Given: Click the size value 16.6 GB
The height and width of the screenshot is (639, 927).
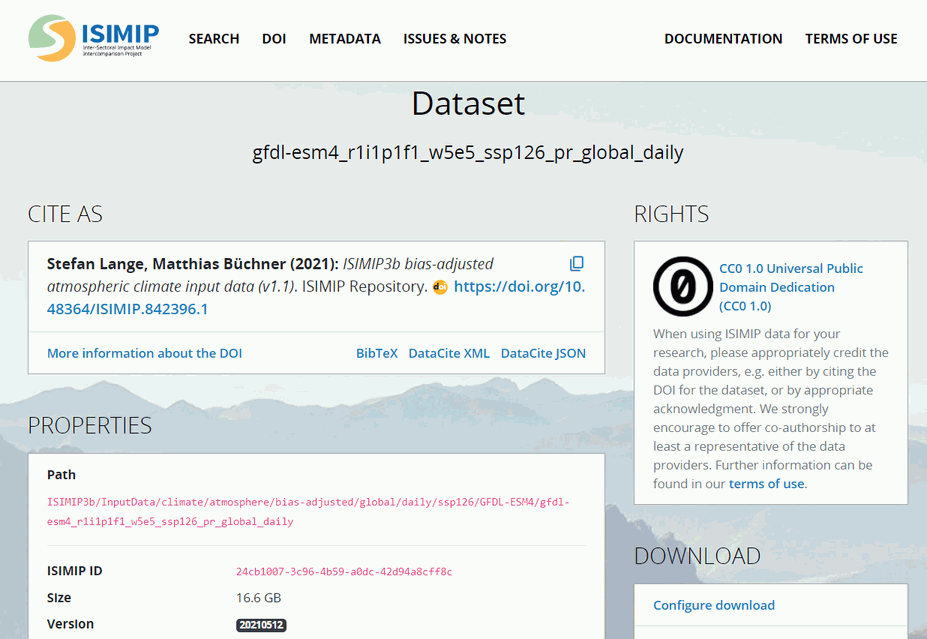Looking at the screenshot, I should 258,598.
